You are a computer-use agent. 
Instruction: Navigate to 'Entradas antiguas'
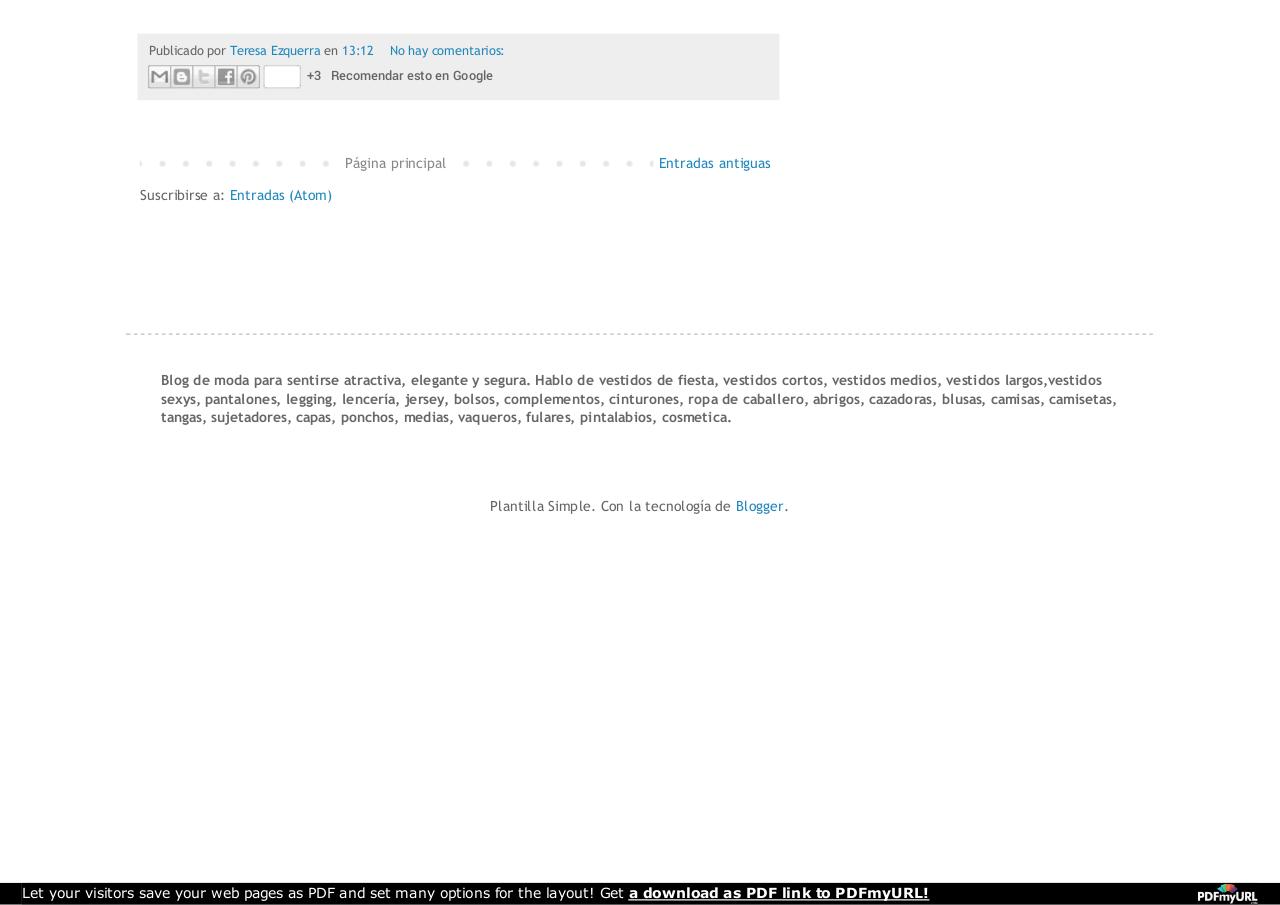[x=714, y=163]
